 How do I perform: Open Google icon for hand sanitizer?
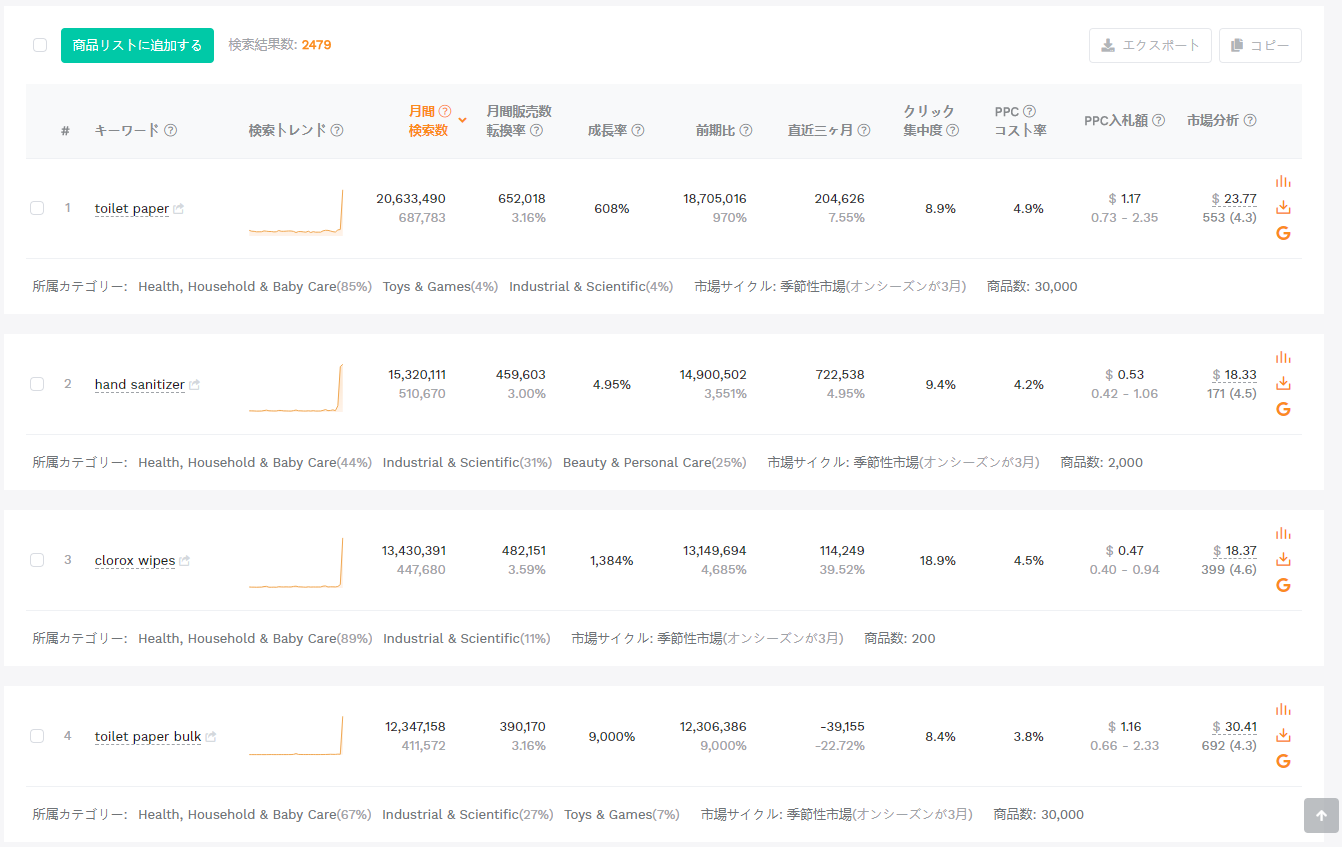point(1283,409)
